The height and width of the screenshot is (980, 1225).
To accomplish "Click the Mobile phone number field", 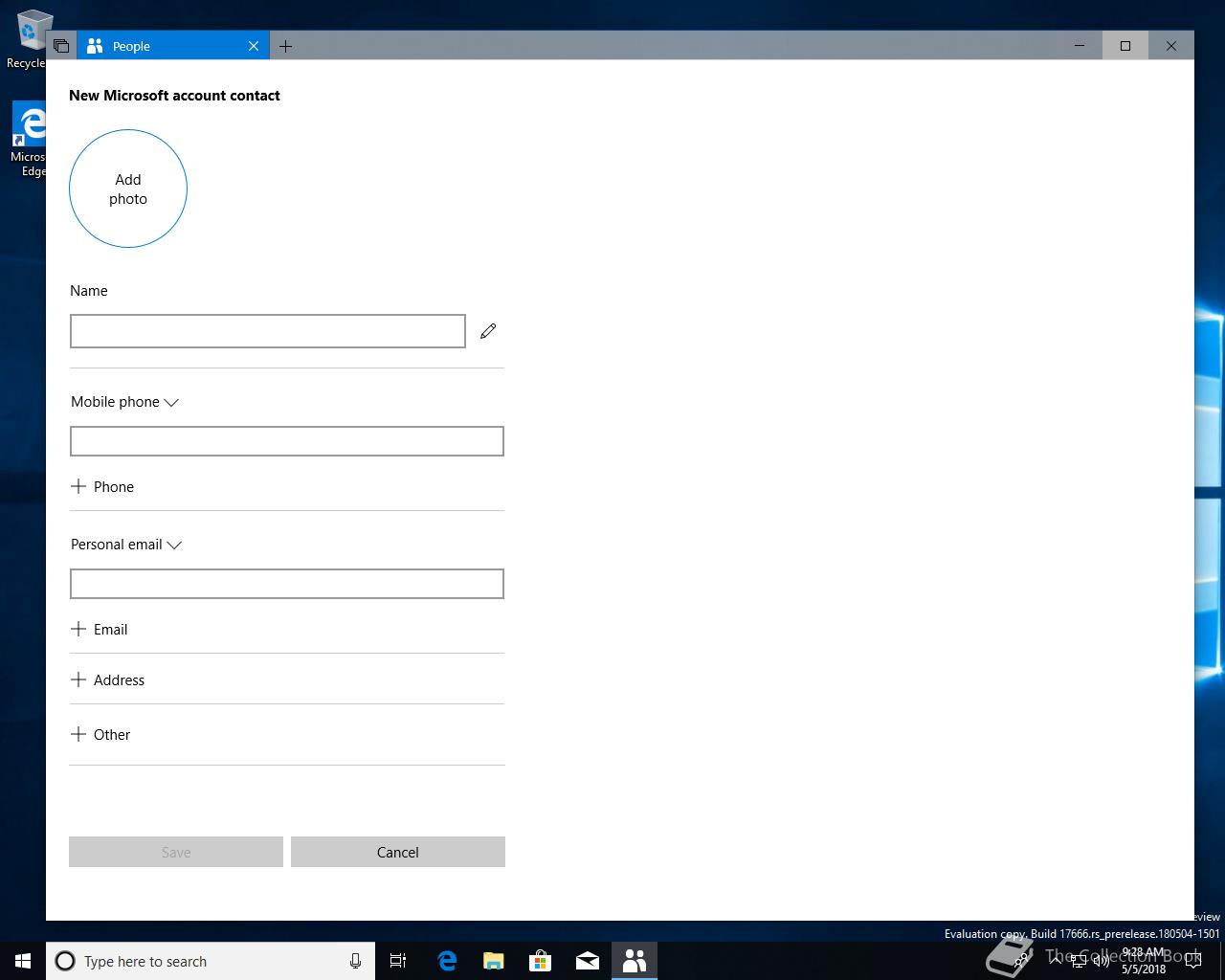I will [x=287, y=441].
